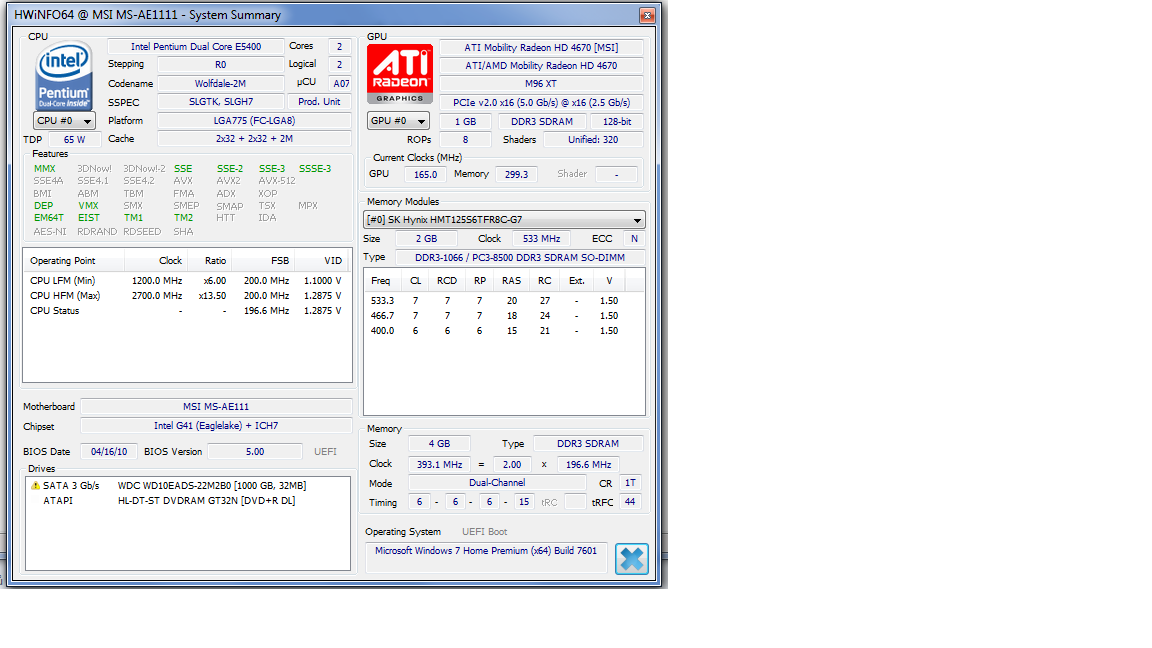Click the tRFC value 44 field
The image size is (1152, 648).
tap(630, 502)
